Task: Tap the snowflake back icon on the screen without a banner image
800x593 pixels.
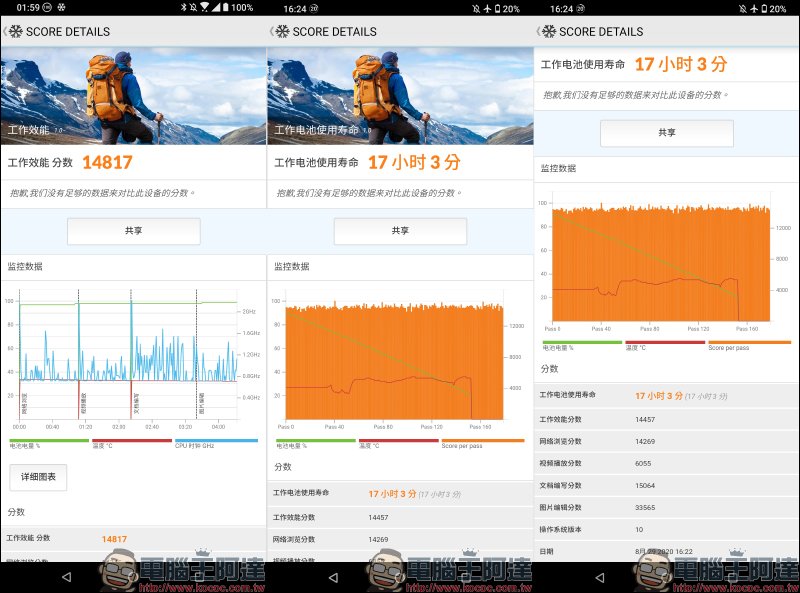Action: 549,32
